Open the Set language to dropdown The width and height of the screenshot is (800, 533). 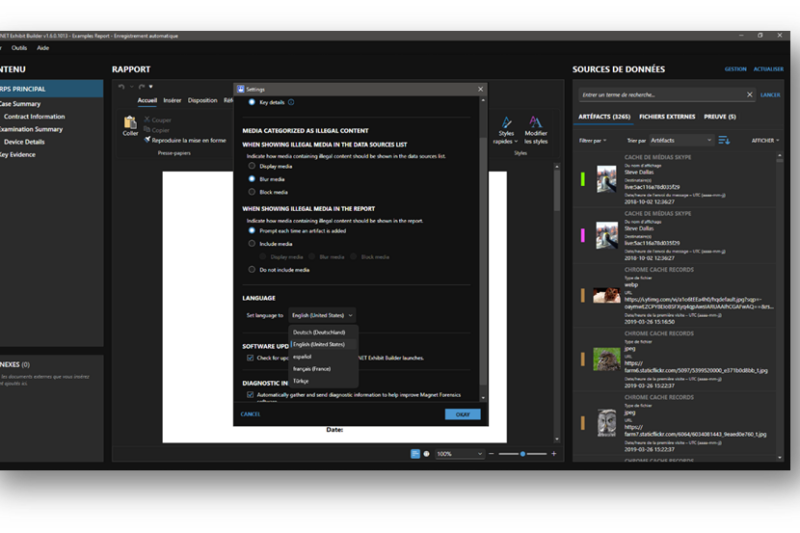click(322, 315)
